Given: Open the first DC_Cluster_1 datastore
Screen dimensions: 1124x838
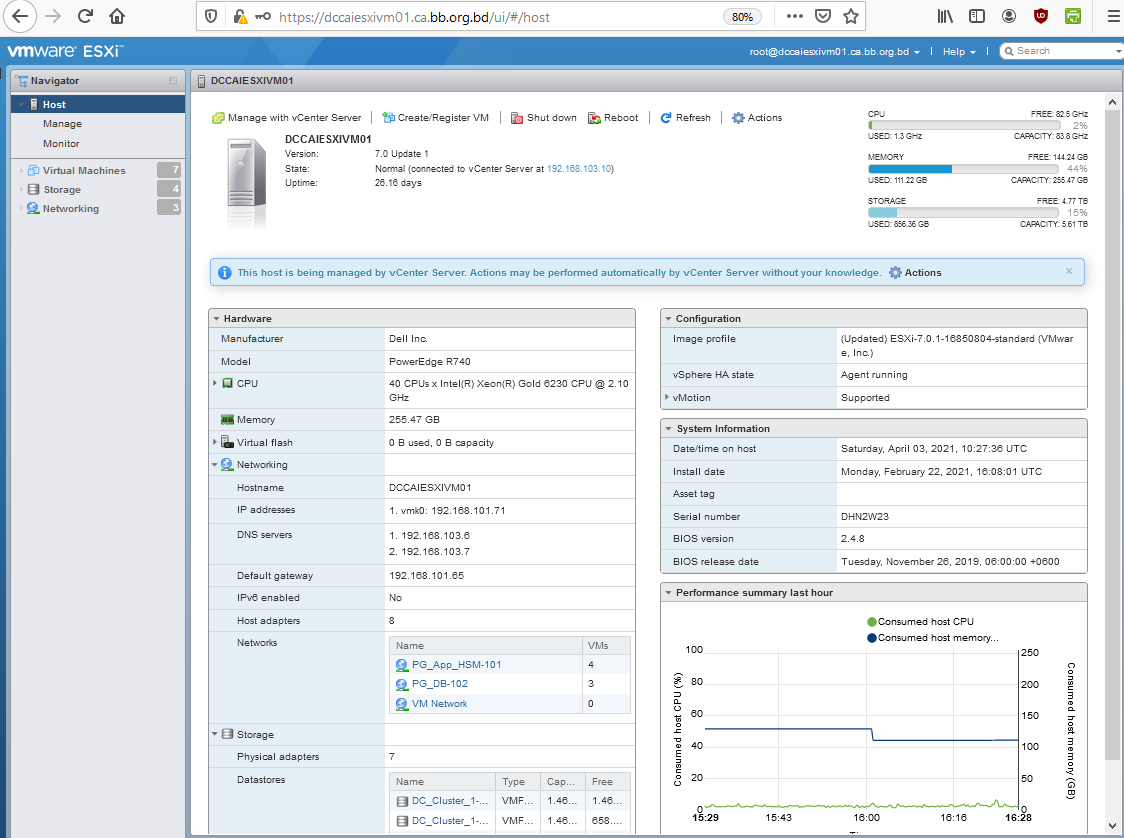Looking at the screenshot, I should point(449,801).
